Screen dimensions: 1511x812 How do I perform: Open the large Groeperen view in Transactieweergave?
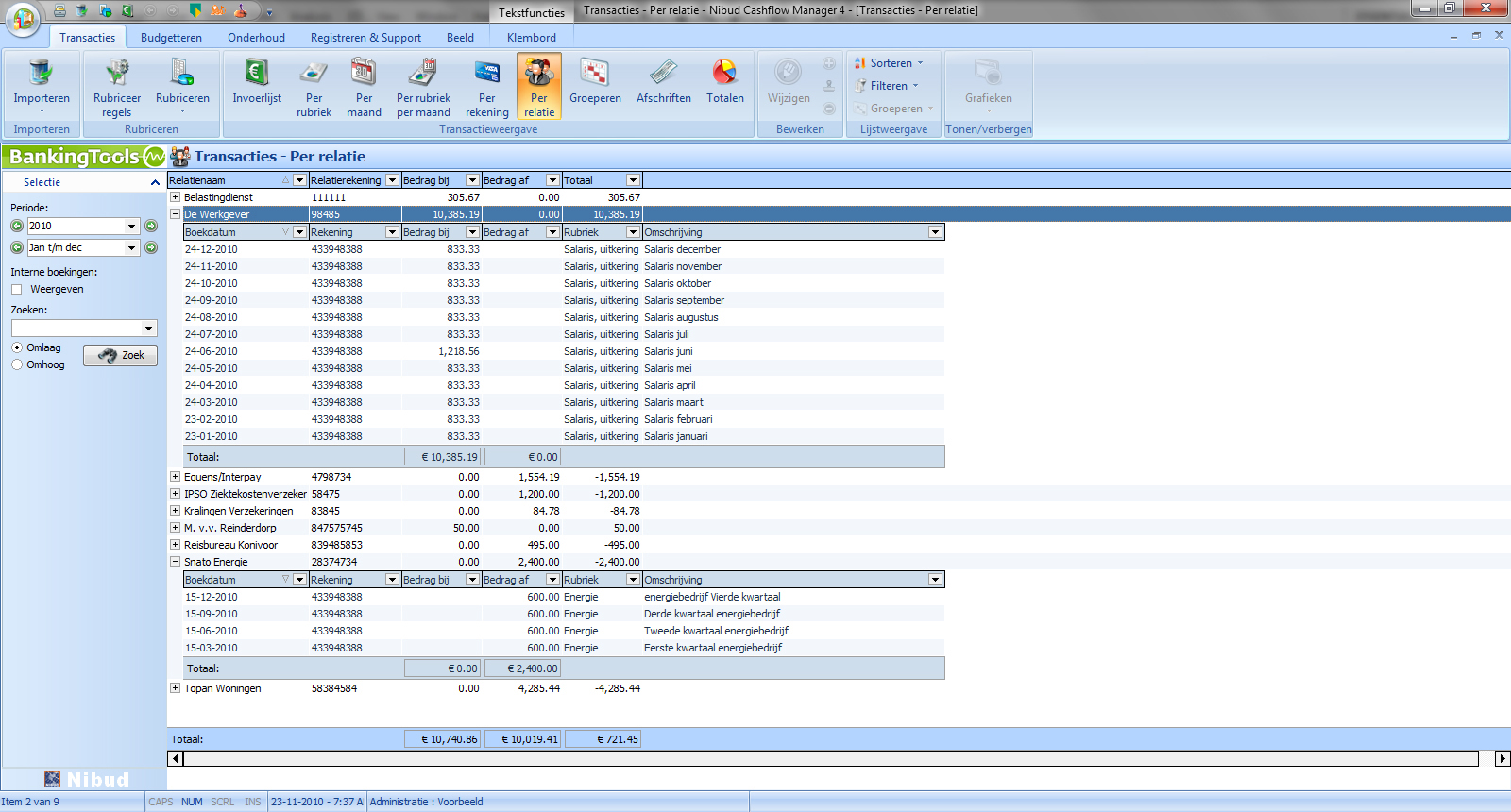pos(595,80)
